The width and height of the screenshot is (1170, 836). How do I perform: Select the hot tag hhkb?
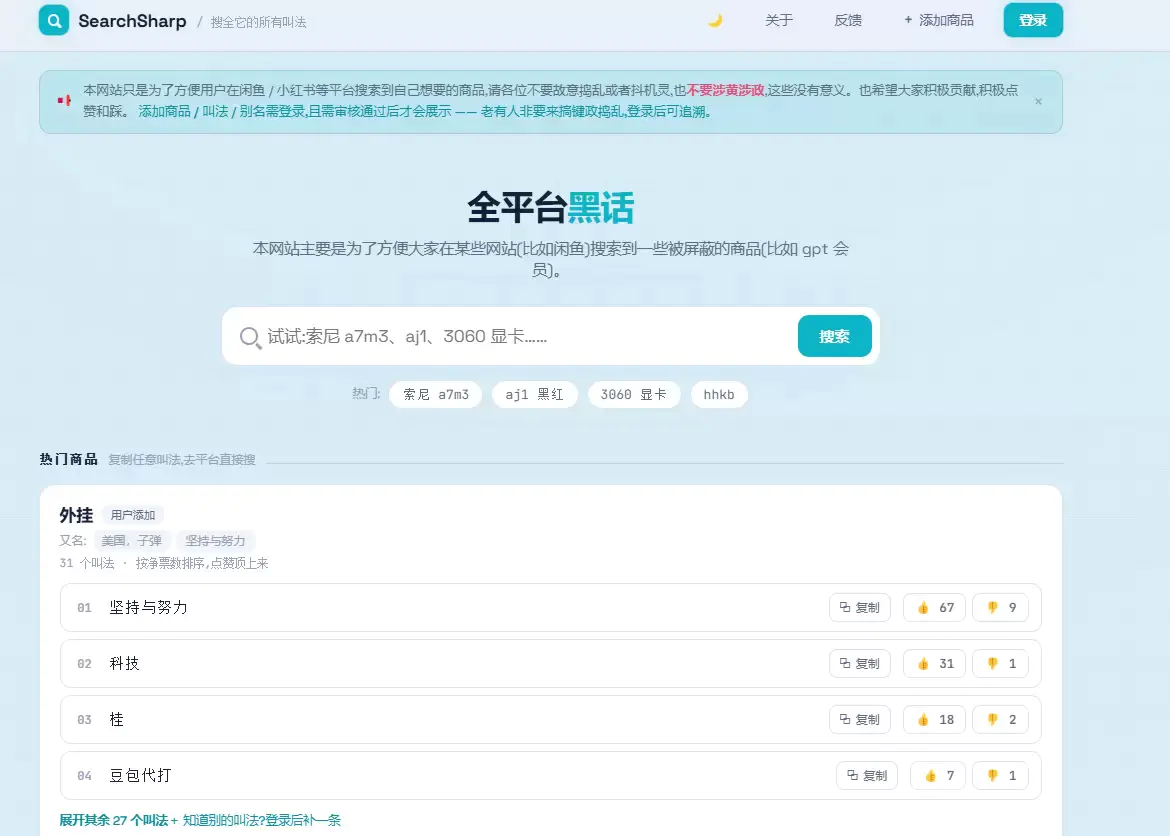coord(719,394)
